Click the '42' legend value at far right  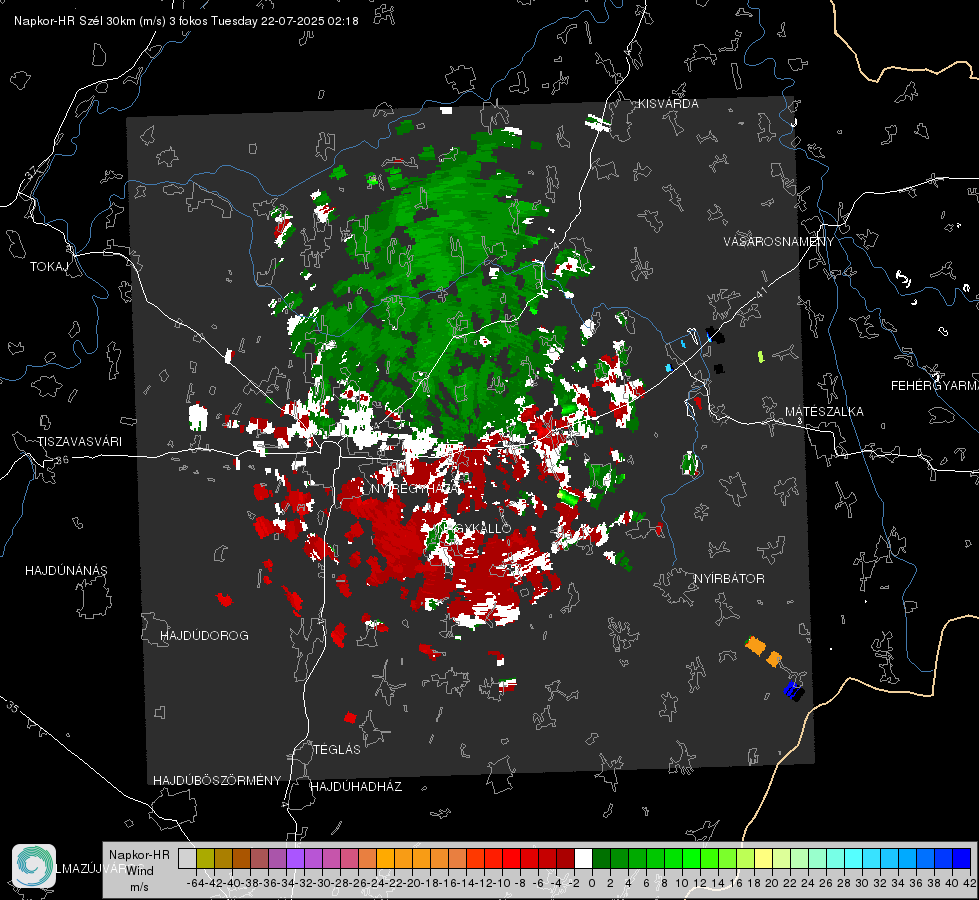tap(969, 883)
